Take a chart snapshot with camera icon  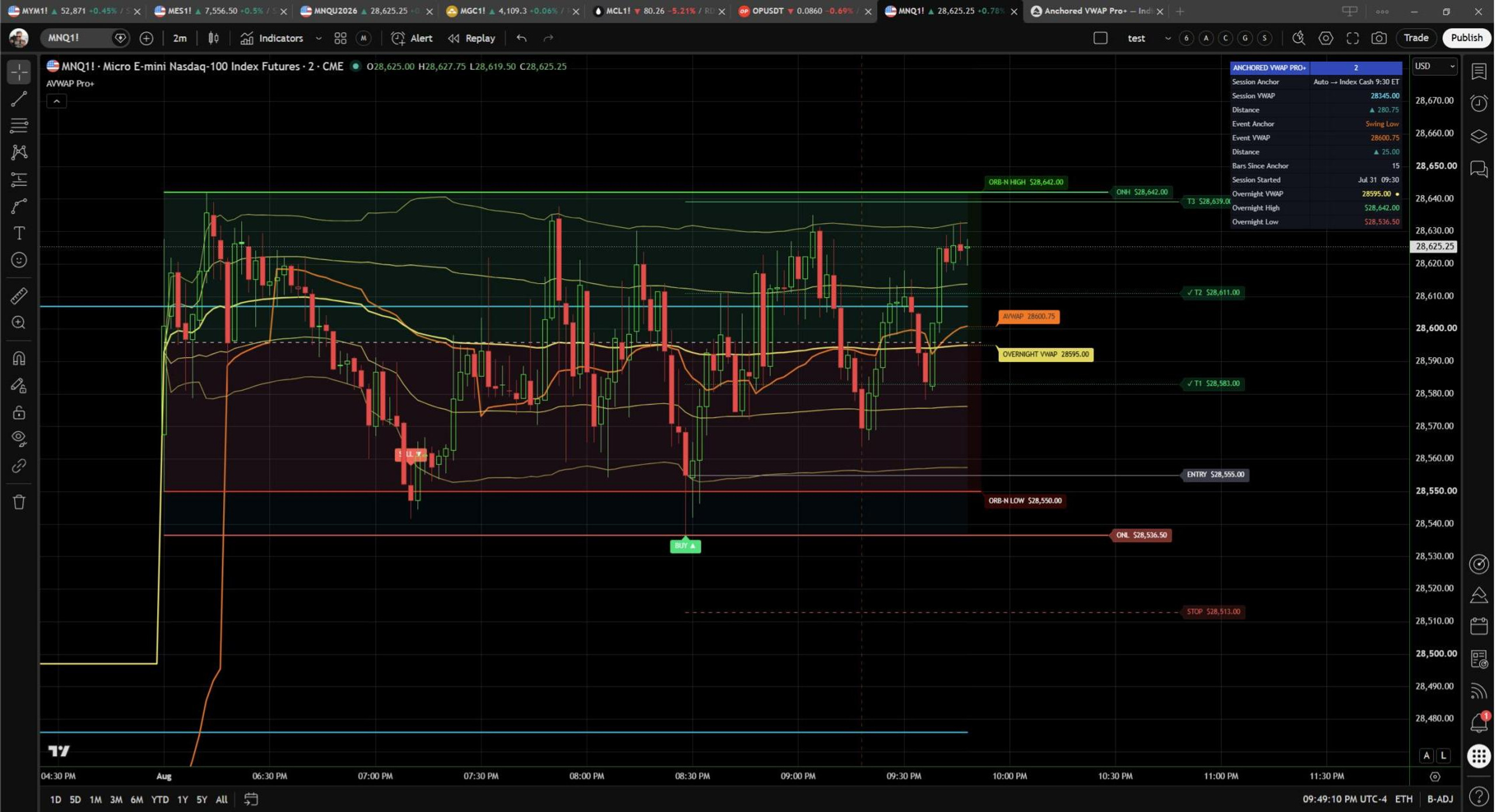click(1379, 38)
